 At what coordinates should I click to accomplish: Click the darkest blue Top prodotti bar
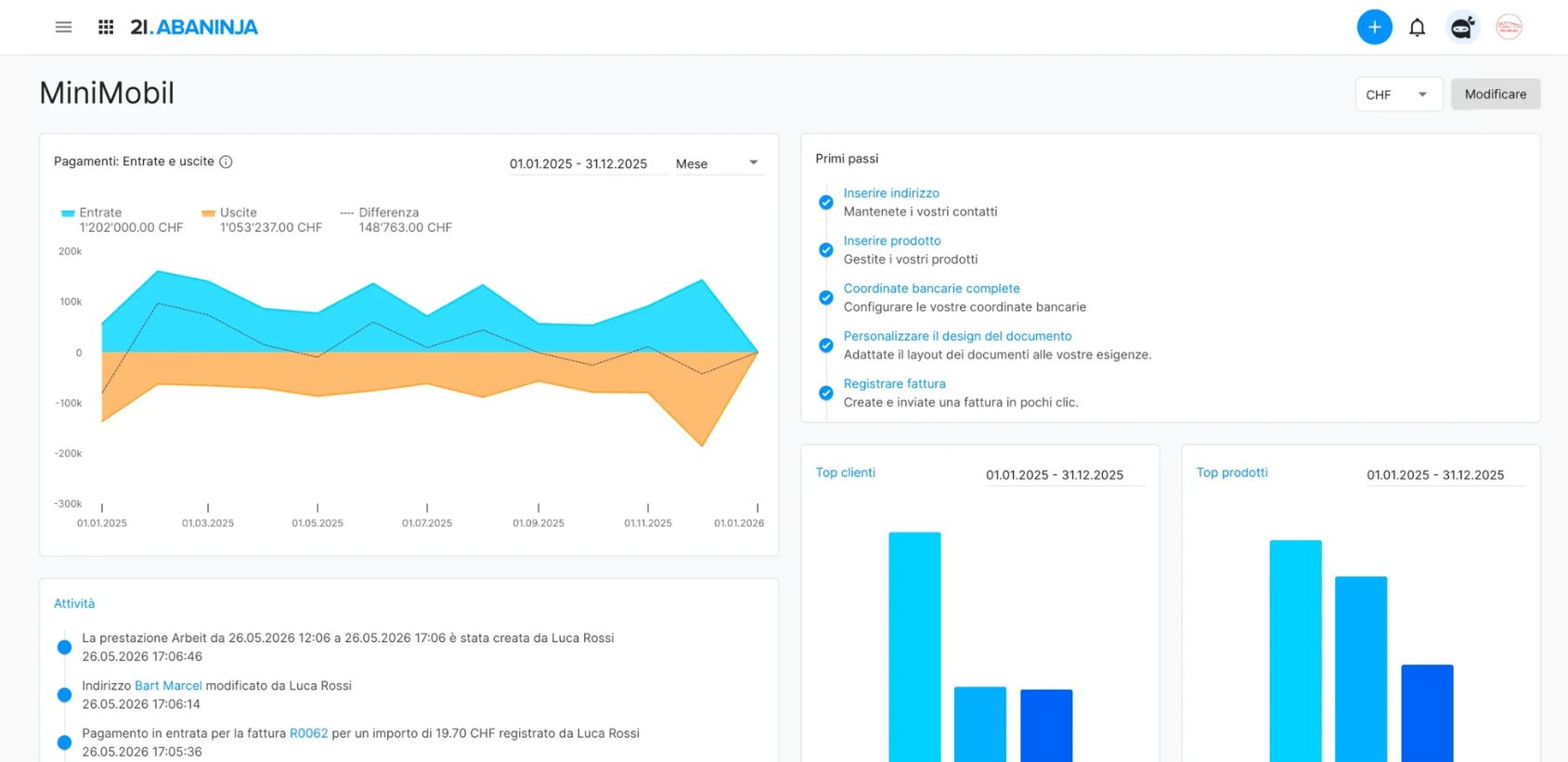point(1427,713)
